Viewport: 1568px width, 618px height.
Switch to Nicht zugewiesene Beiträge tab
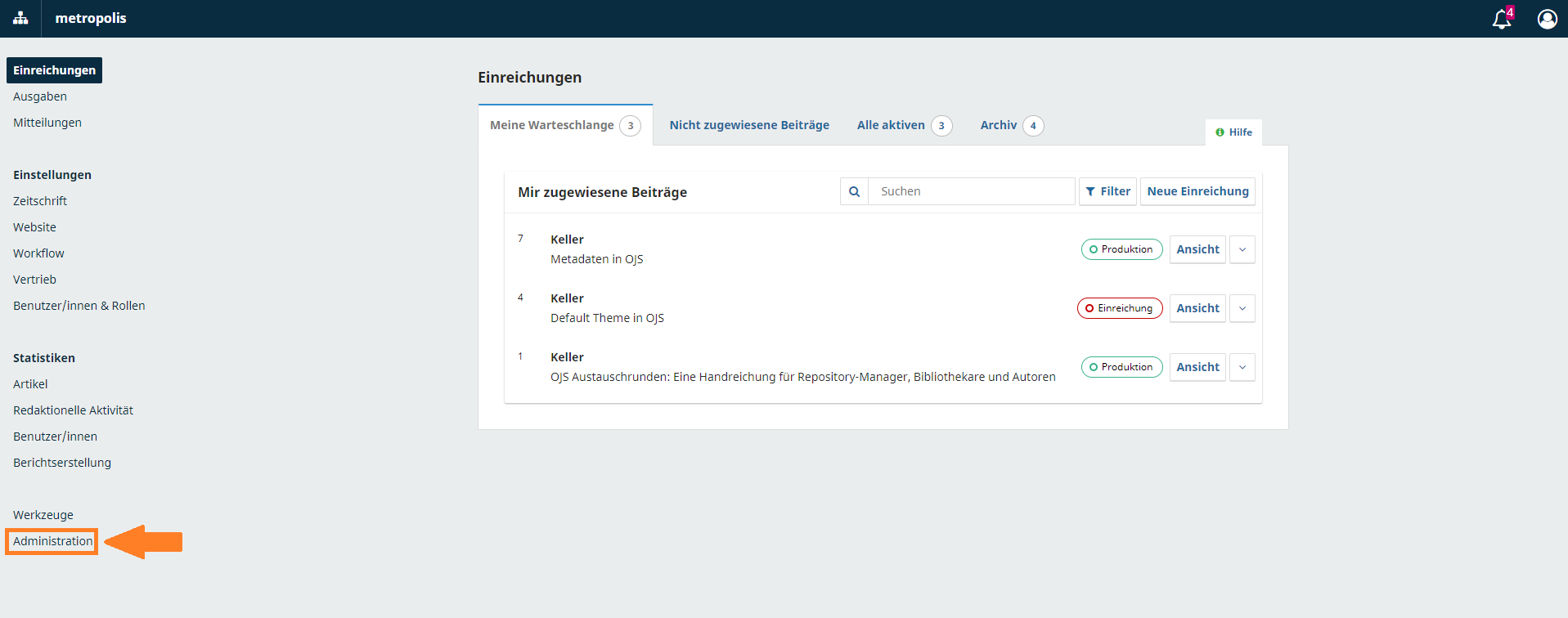tap(748, 125)
